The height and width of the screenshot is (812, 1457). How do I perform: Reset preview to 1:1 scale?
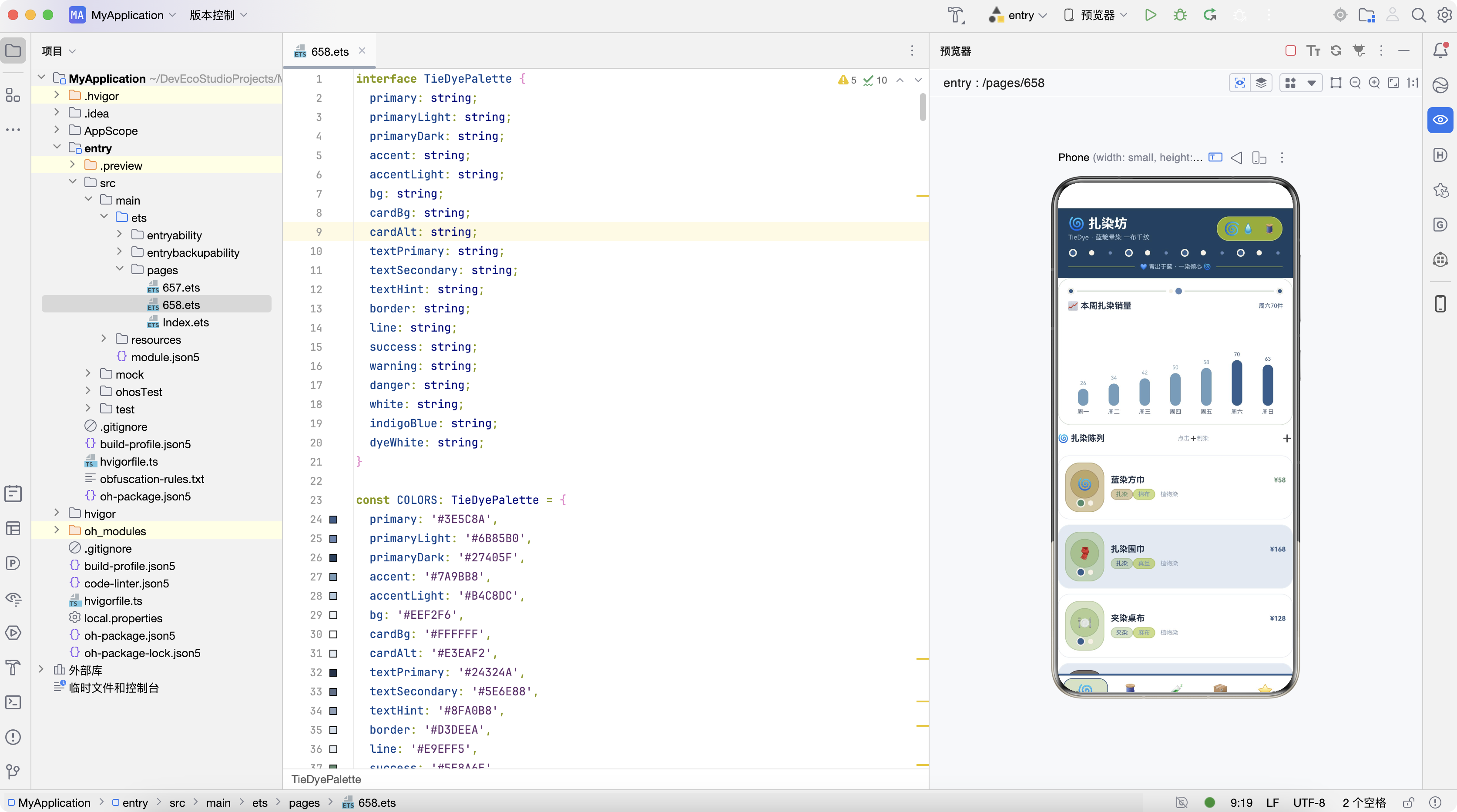1413,83
